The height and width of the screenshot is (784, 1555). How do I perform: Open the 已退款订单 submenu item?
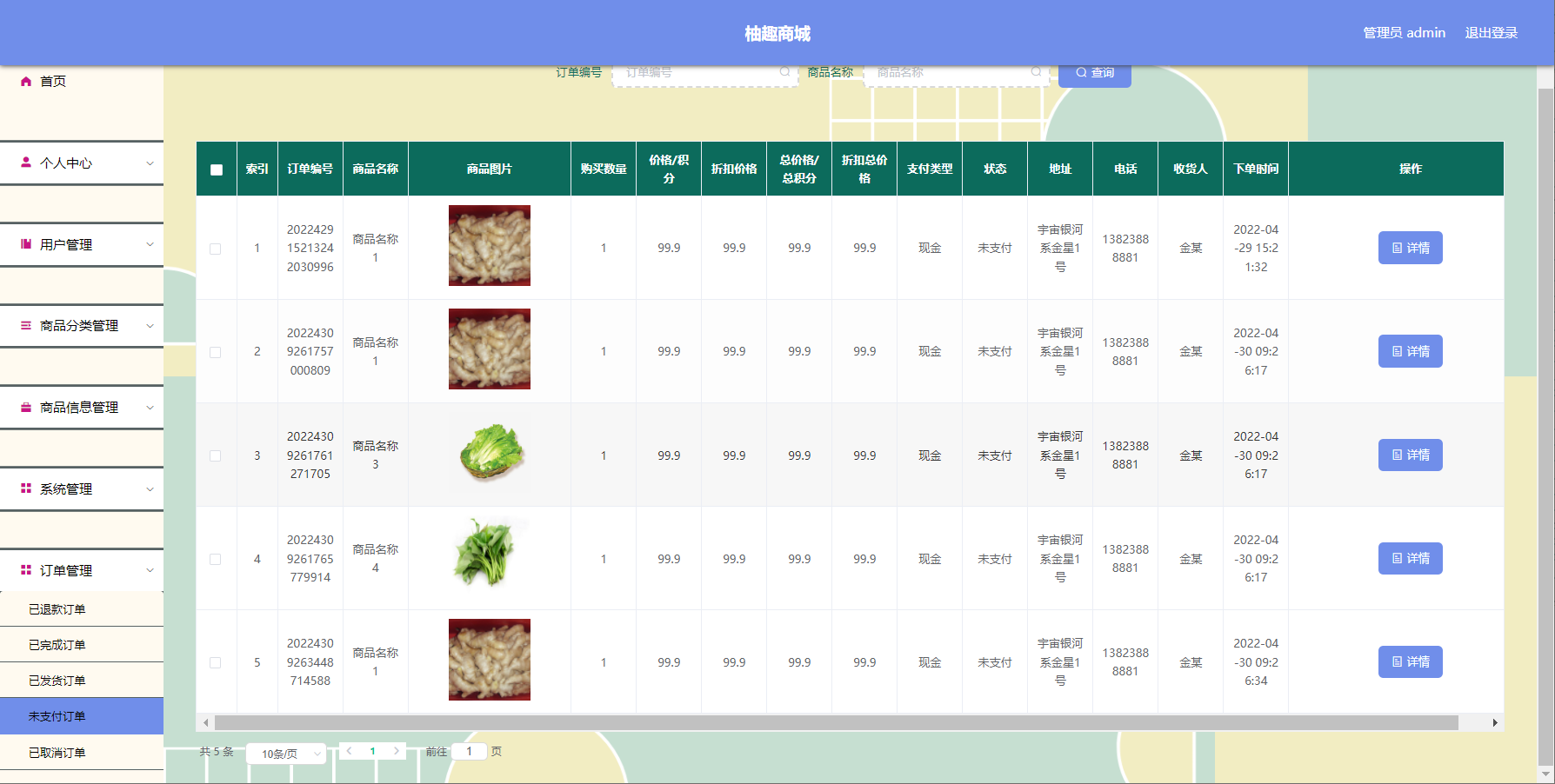pyautogui.click(x=57, y=609)
